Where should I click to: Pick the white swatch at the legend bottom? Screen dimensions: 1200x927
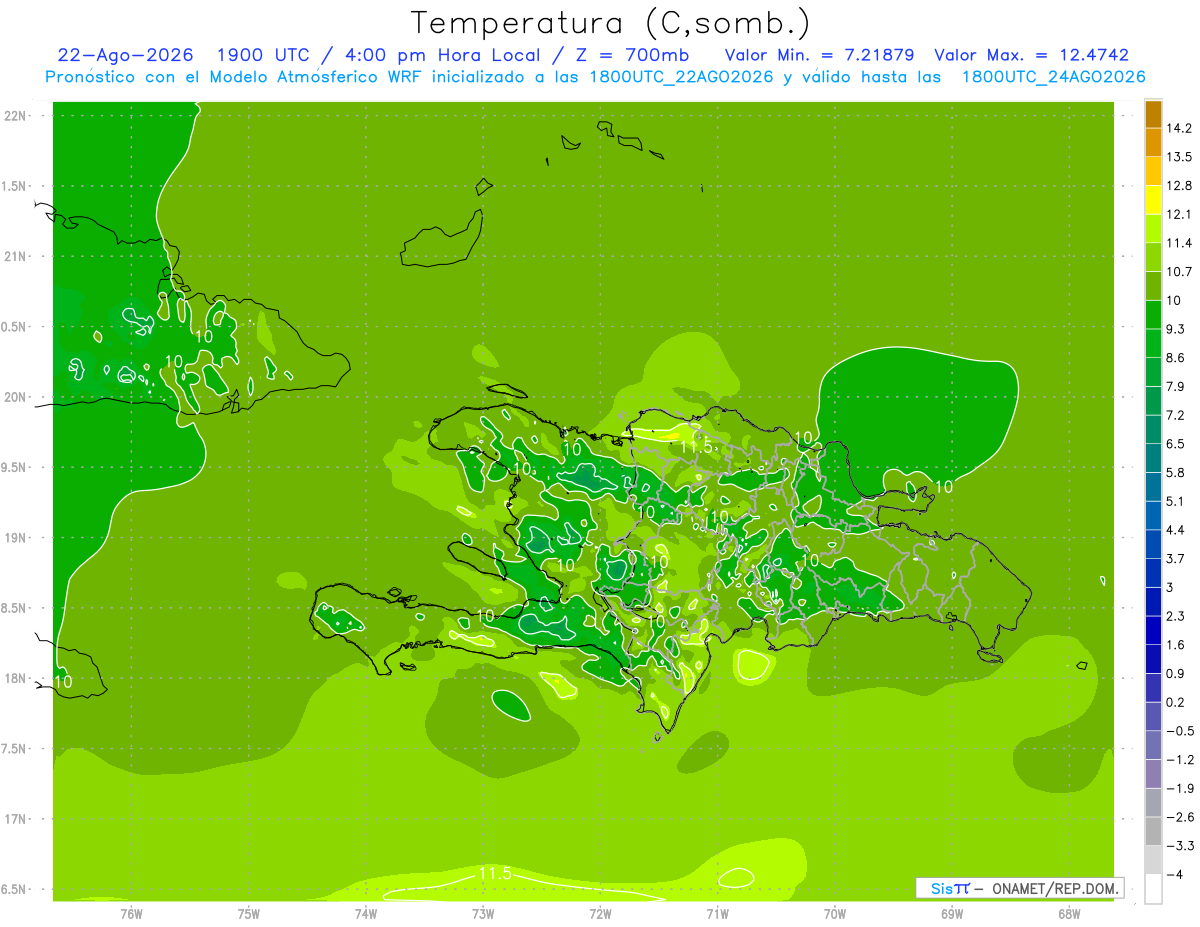1153,889
